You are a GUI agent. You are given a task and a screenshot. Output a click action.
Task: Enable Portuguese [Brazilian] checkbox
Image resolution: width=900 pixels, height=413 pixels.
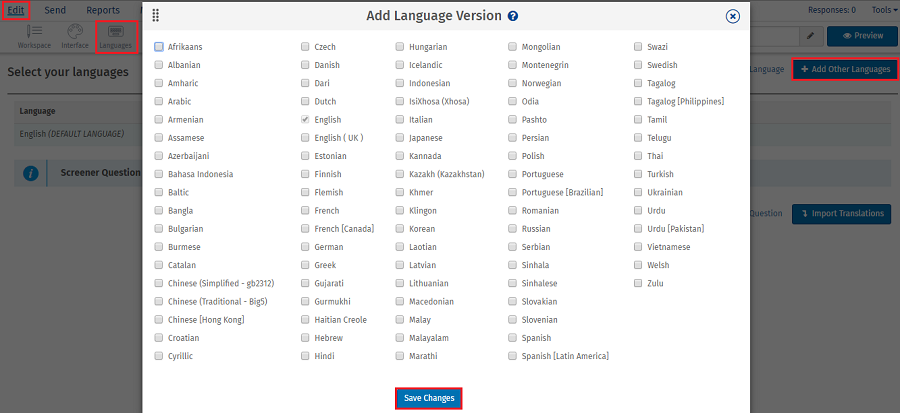point(512,192)
